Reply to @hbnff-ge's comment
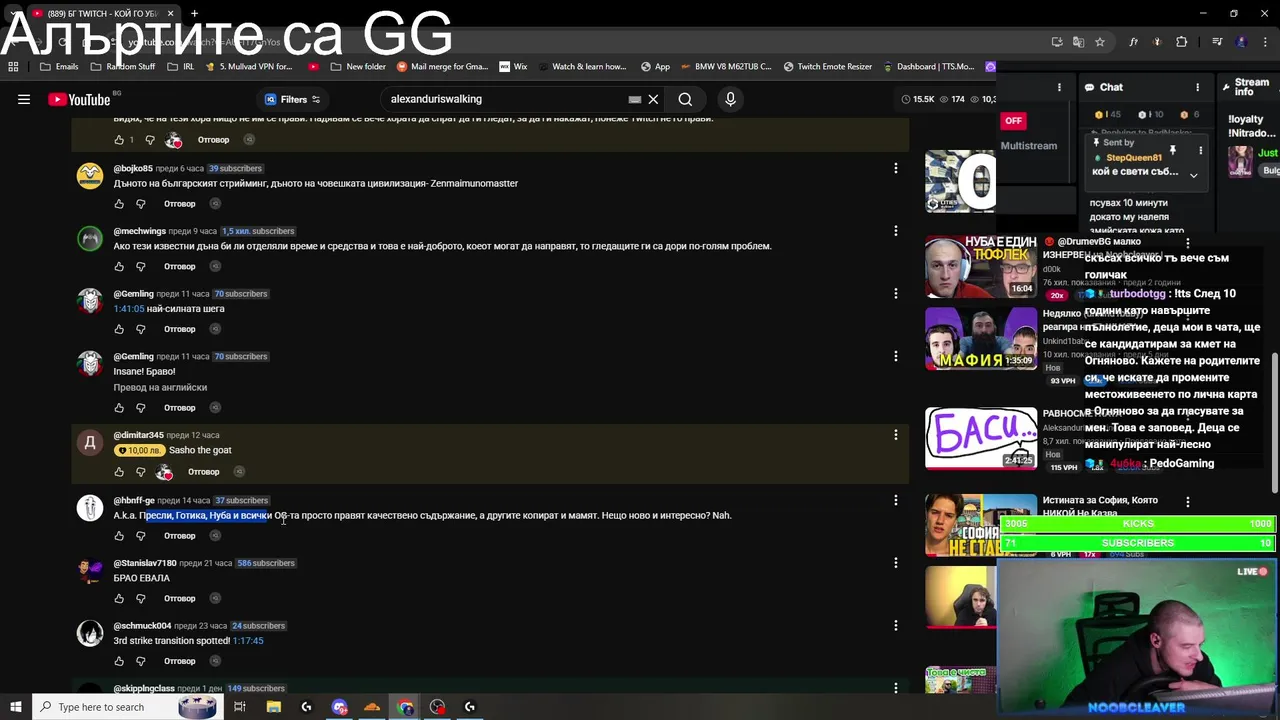 (180, 536)
